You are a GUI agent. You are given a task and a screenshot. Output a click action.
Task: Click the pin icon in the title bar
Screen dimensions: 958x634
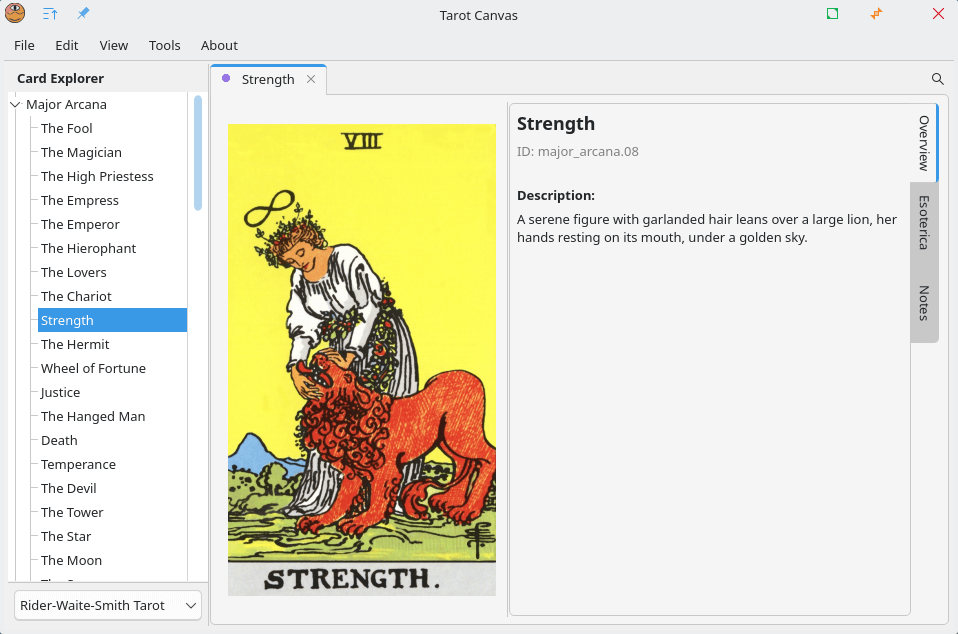click(x=83, y=14)
